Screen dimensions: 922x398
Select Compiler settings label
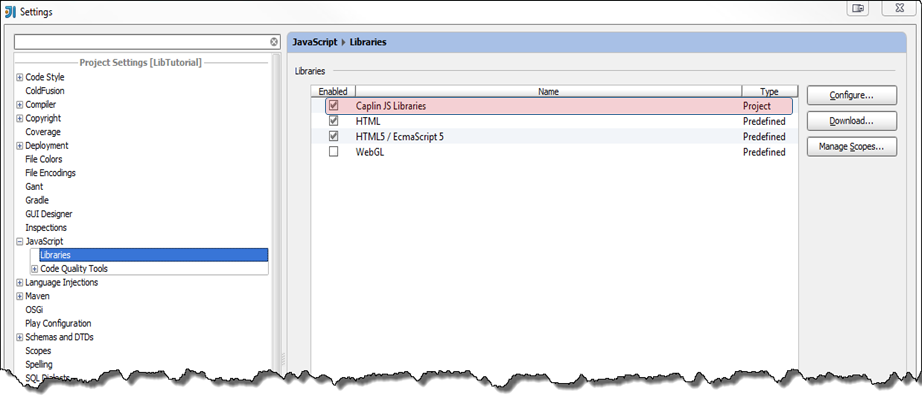[41, 105]
